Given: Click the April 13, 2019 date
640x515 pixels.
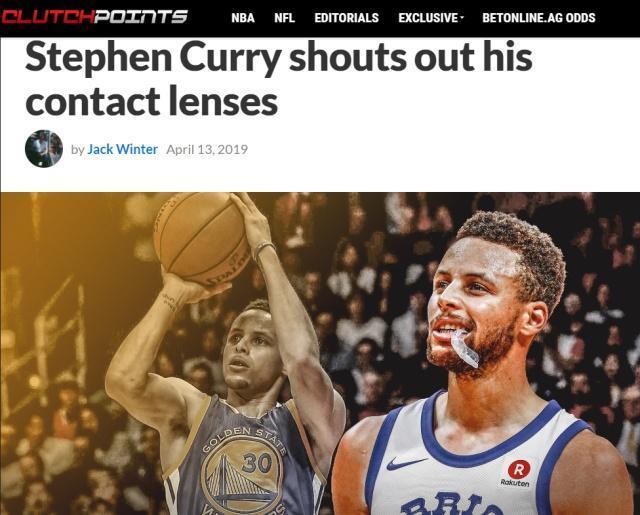Looking at the screenshot, I should click(207, 149).
